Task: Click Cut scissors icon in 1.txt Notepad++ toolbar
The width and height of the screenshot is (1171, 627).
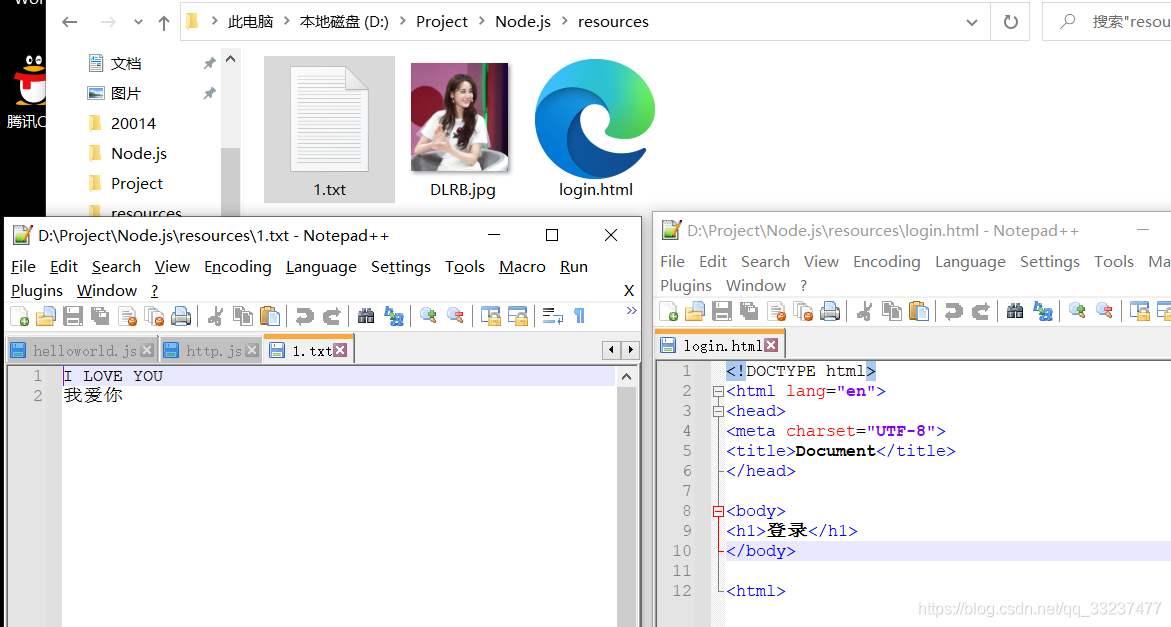Action: [215, 316]
